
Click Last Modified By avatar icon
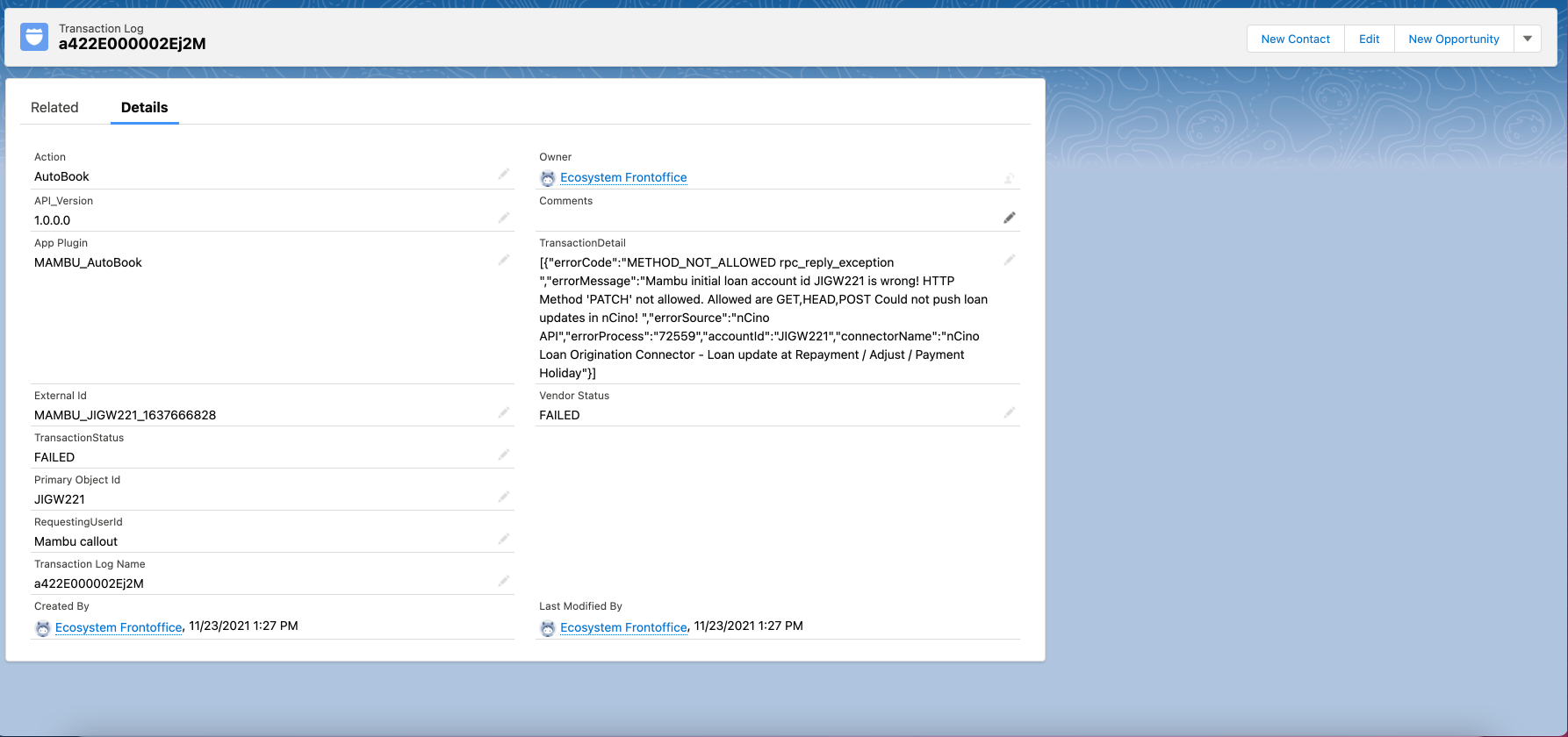click(x=548, y=628)
